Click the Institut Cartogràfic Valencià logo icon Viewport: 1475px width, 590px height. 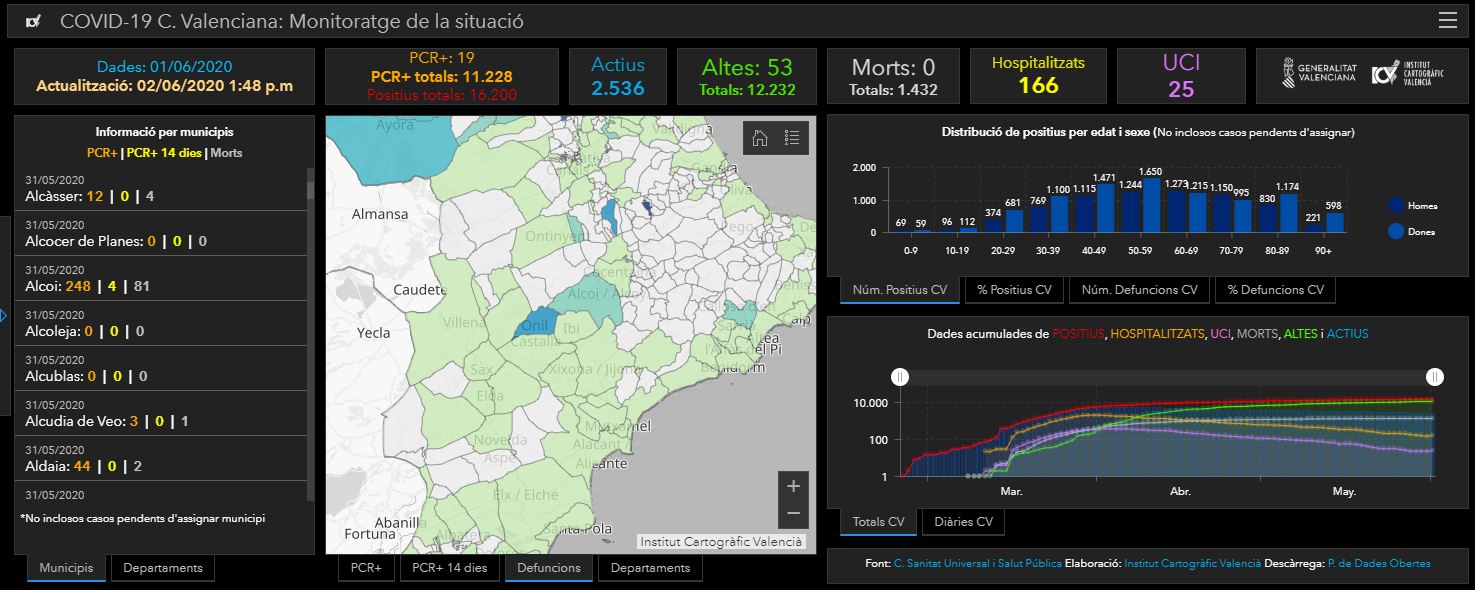pos(1385,73)
